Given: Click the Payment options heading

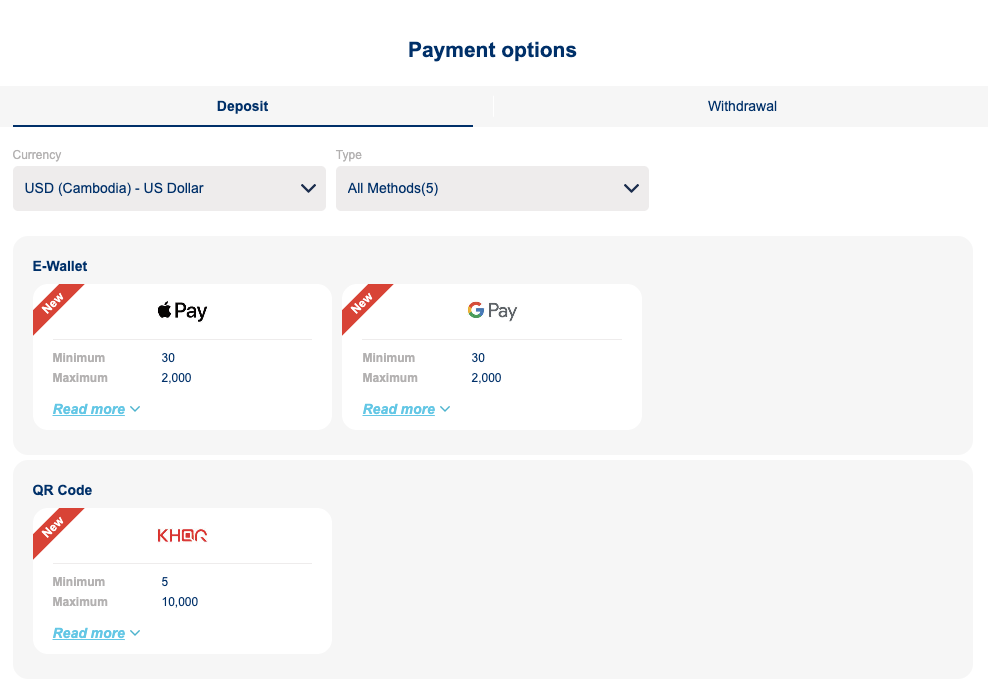Looking at the screenshot, I should (492, 50).
